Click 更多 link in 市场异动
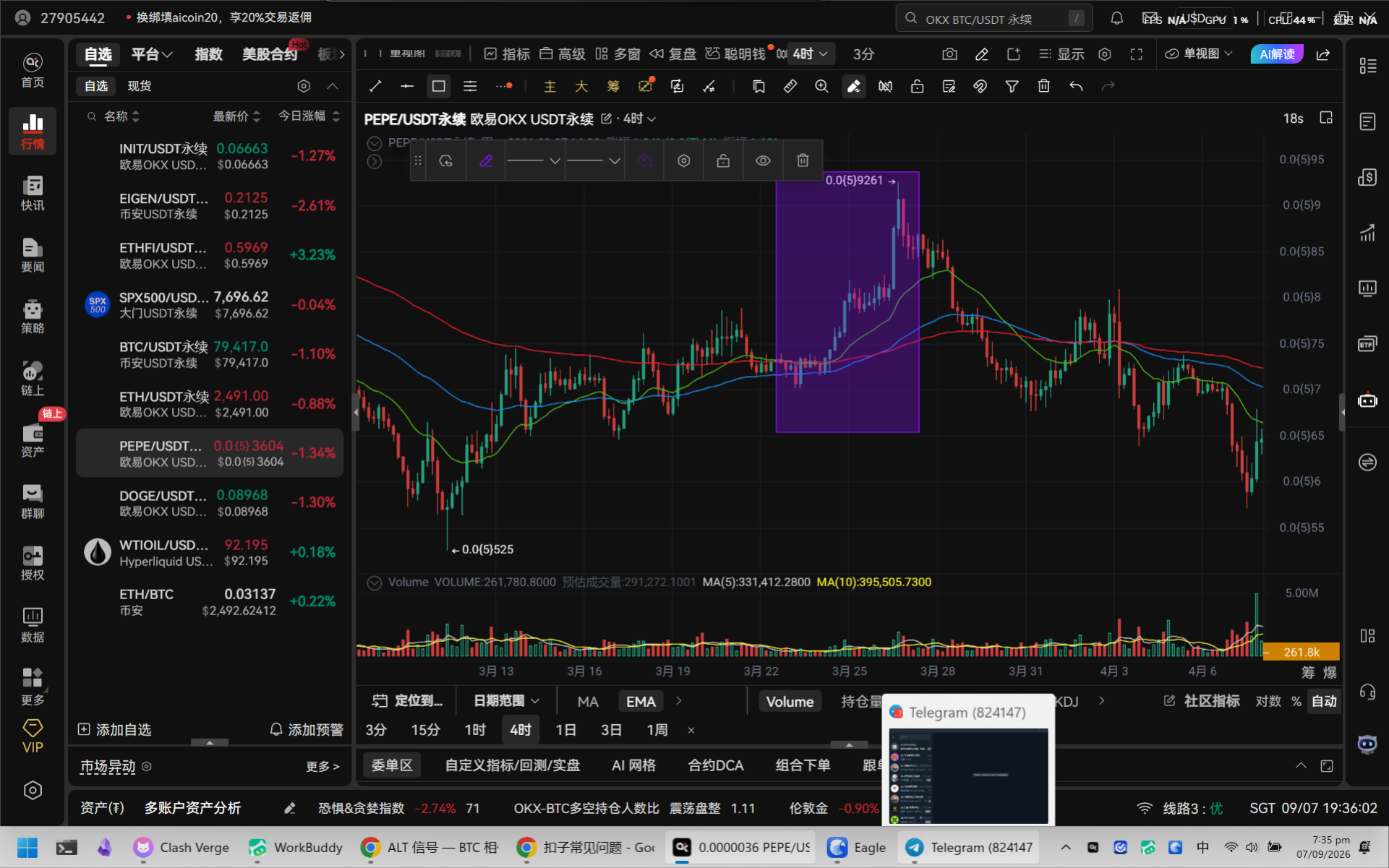The width and height of the screenshot is (1389, 868). (x=322, y=767)
